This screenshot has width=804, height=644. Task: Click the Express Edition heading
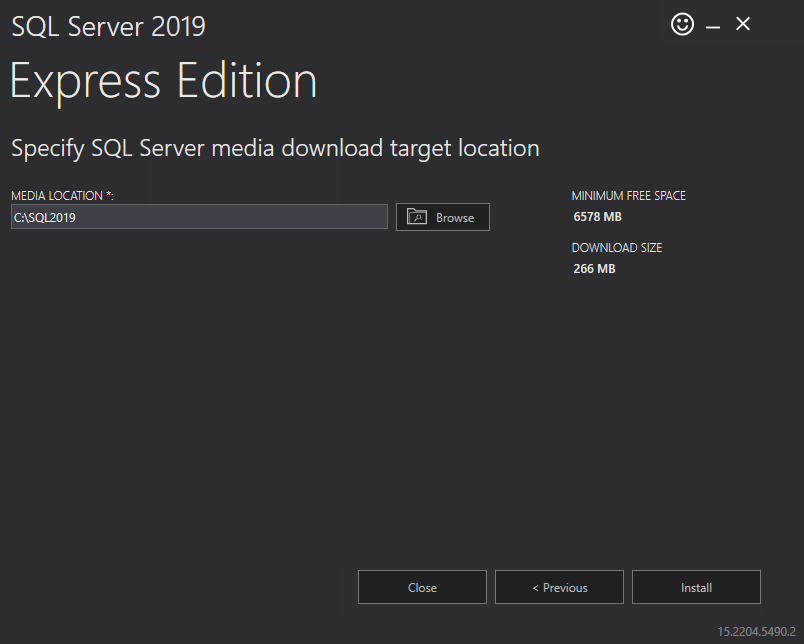pyautogui.click(x=162, y=80)
